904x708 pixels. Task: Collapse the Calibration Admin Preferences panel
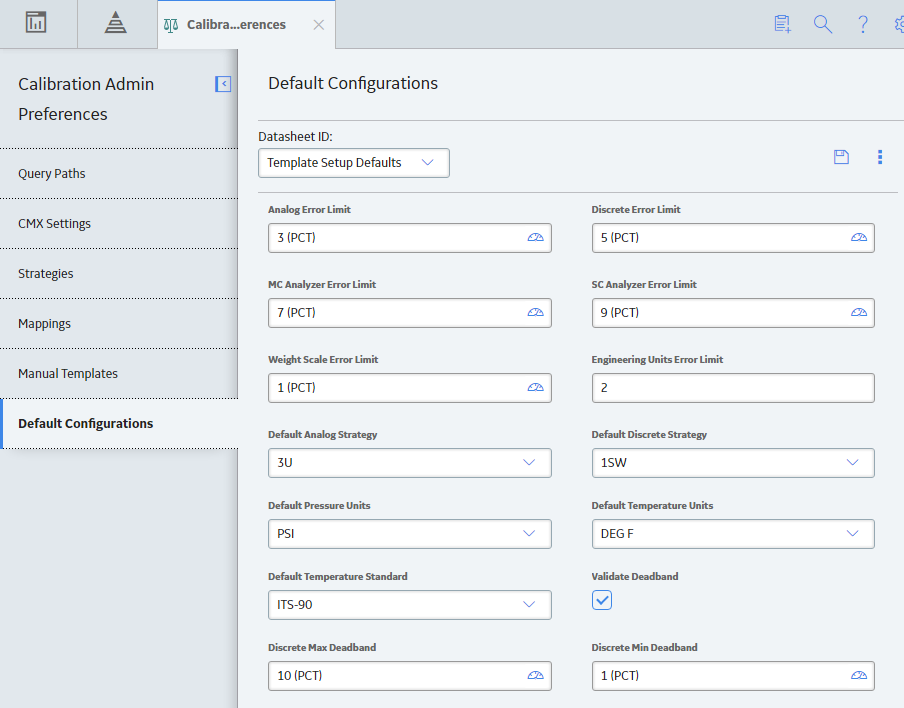point(223,84)
